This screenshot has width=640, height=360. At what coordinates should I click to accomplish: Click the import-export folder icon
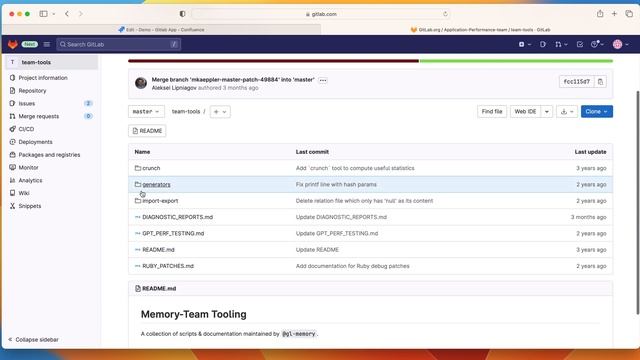(138, 200)
